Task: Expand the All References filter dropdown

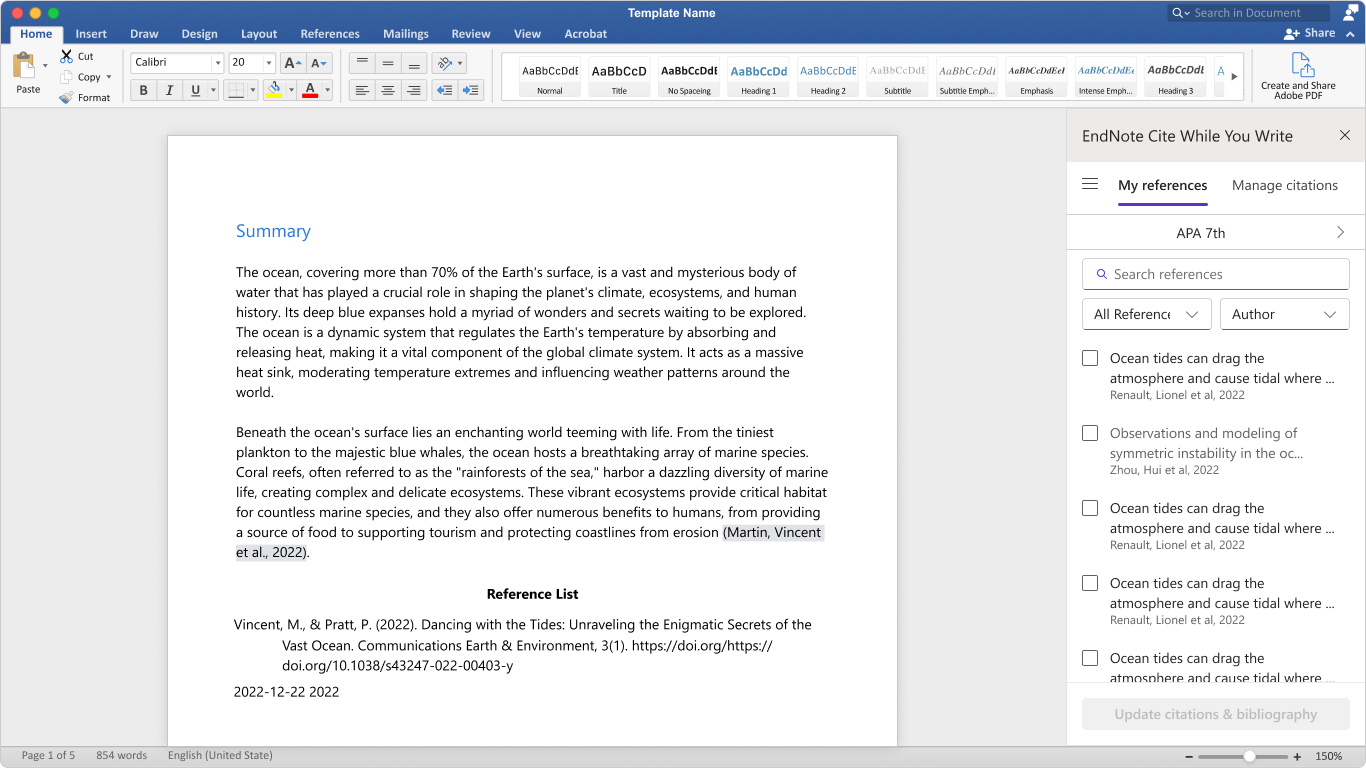Action: [x=1147, y=314]
